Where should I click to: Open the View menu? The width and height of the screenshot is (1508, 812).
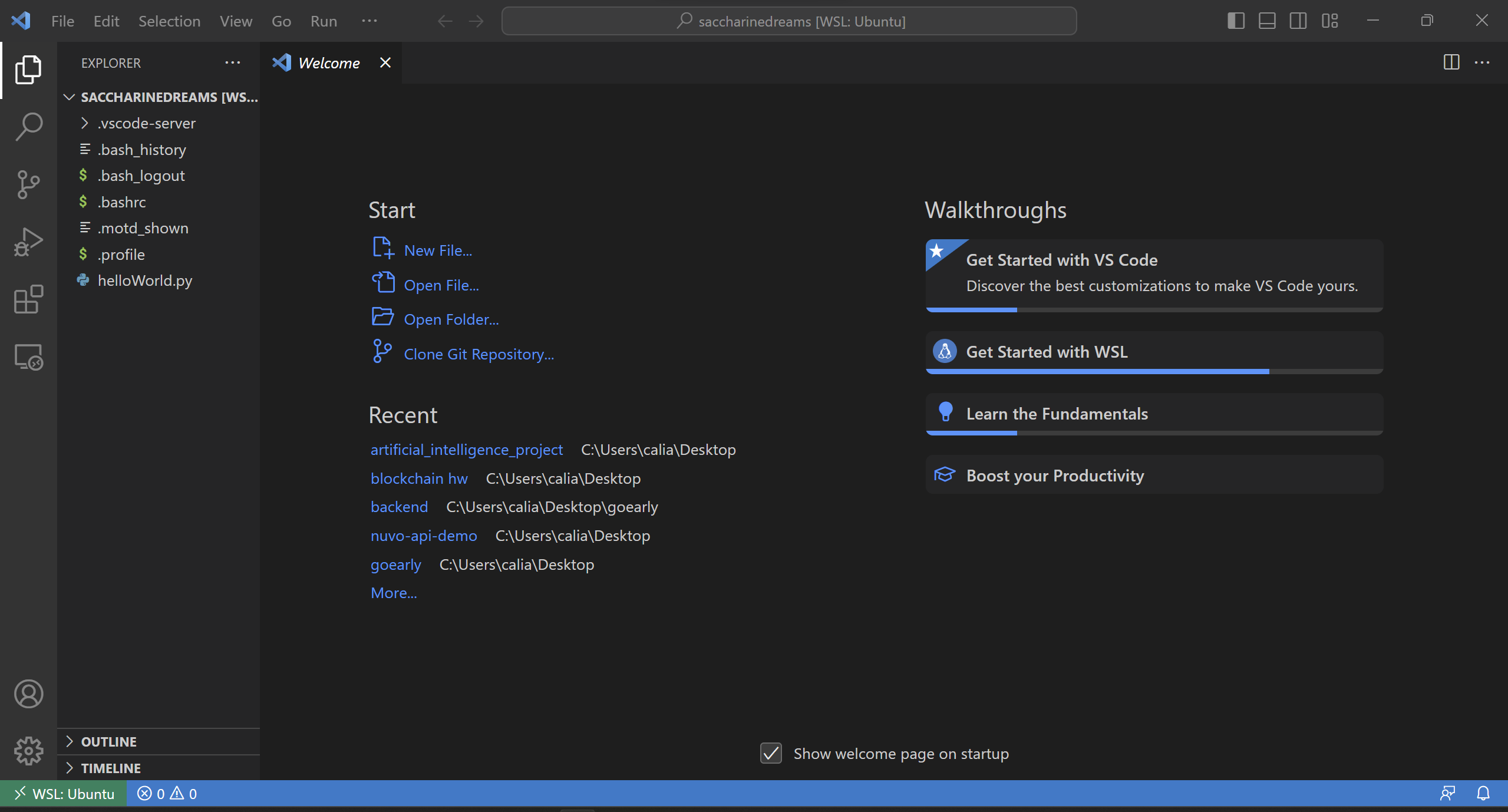[x=236, y=21]
